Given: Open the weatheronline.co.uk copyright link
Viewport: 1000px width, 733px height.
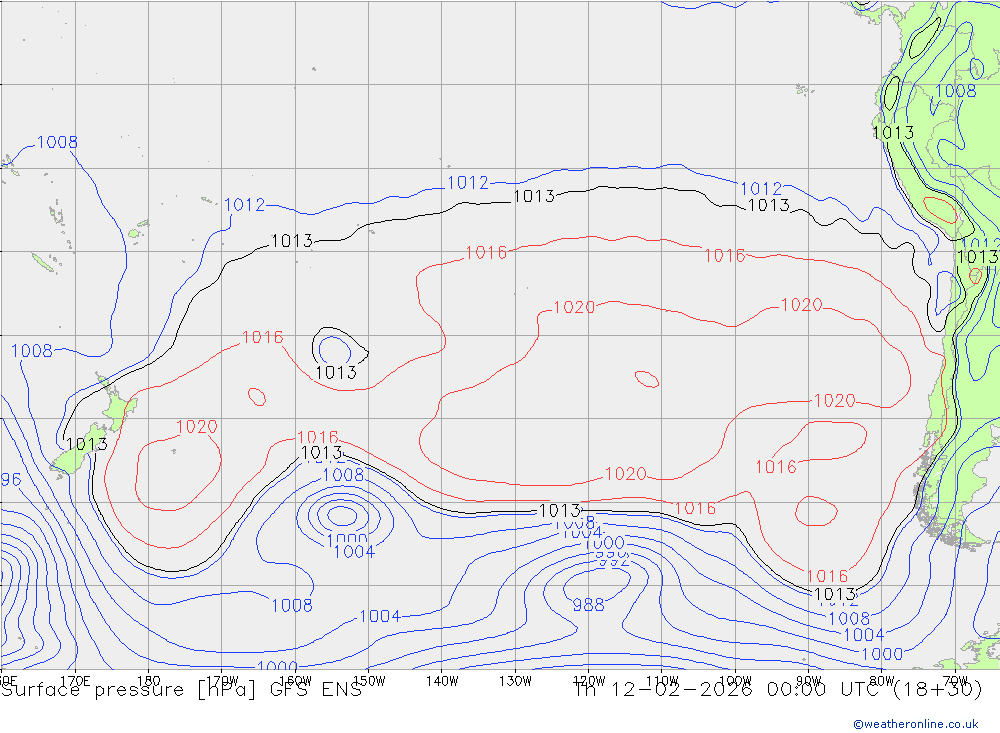Looking at the screenshot, I should coord(916,724).
